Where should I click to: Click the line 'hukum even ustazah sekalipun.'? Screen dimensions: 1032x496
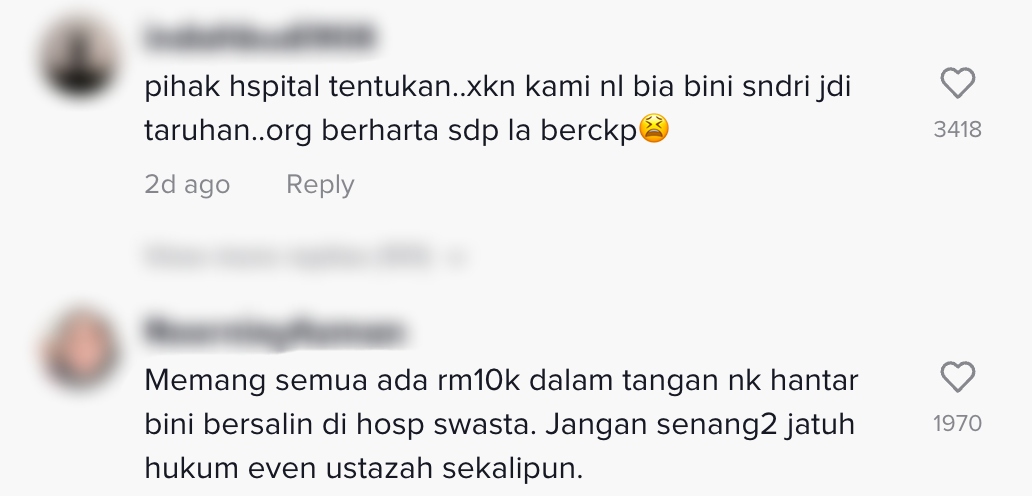363,468
